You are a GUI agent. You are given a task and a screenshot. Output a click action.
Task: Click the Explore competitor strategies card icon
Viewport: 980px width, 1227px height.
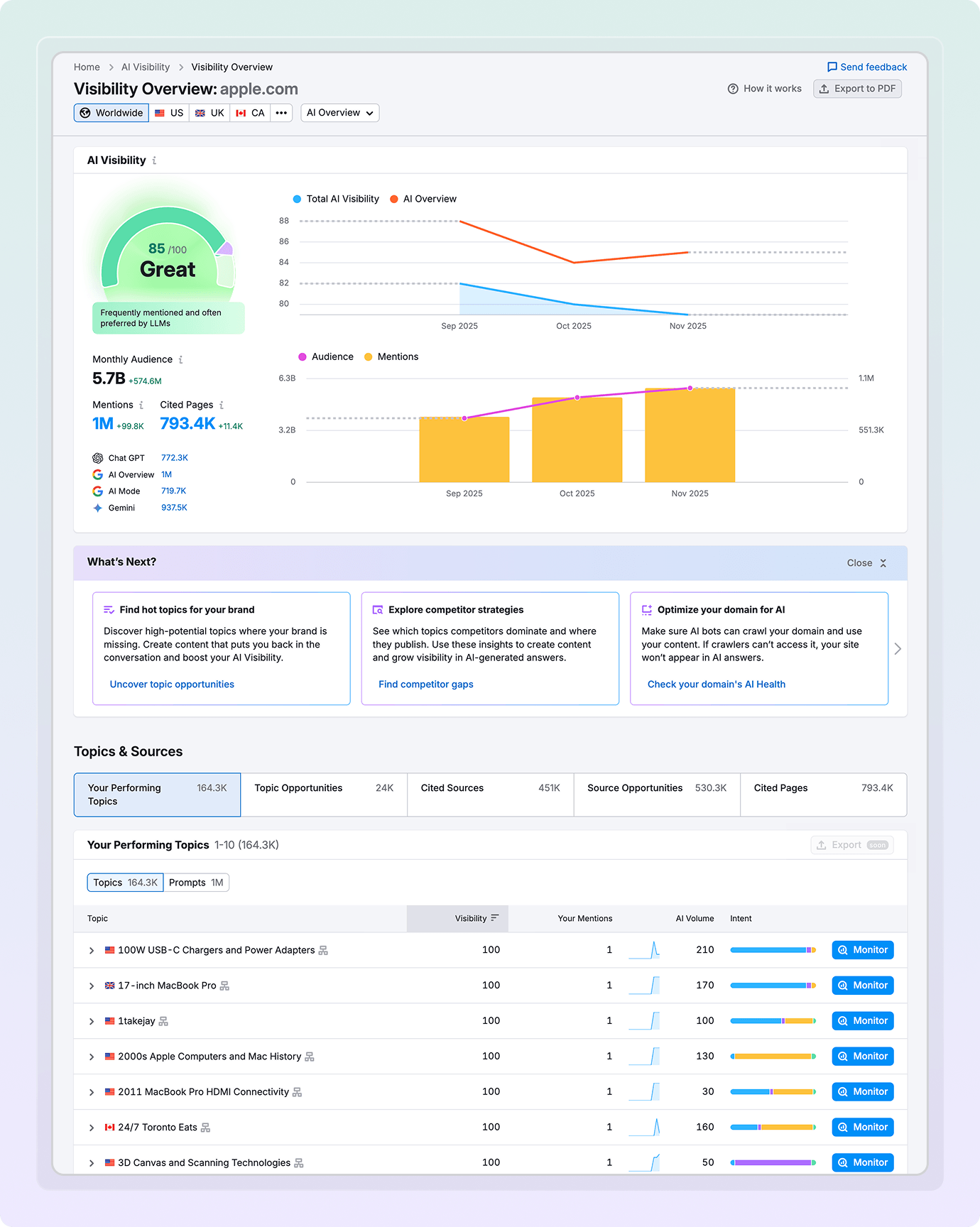pyautogui.click(x=378, y=610)
